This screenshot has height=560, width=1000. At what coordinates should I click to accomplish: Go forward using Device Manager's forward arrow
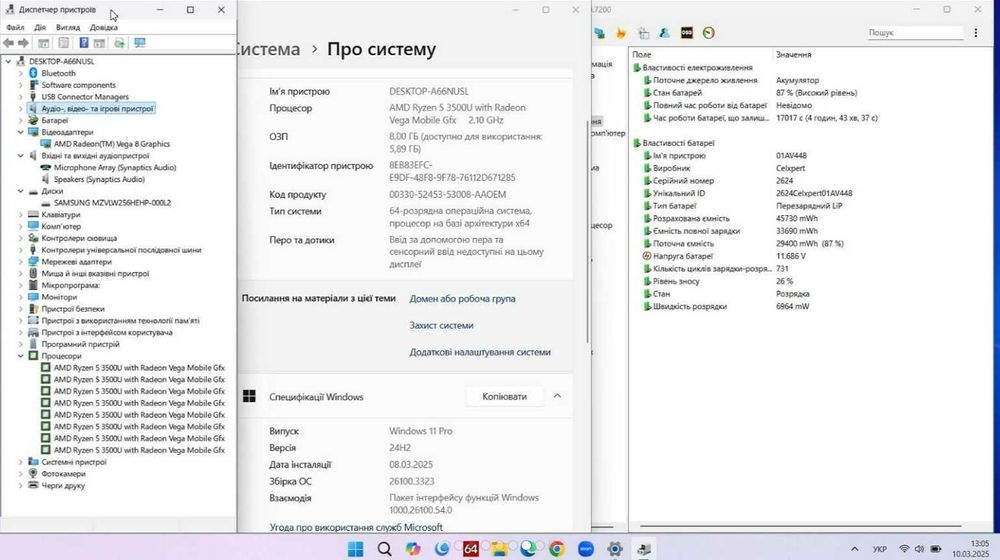24,43
